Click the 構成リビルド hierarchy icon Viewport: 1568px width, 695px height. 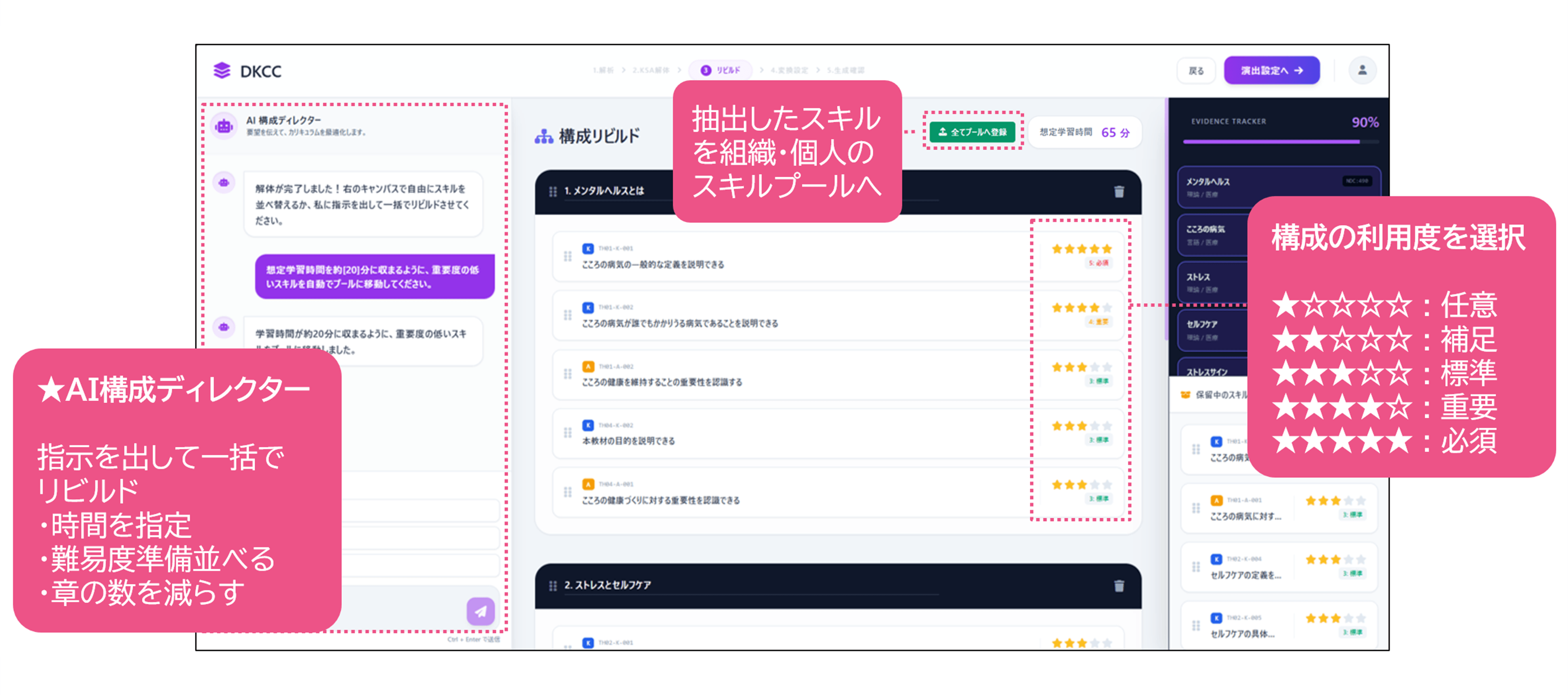click(543, 136)
